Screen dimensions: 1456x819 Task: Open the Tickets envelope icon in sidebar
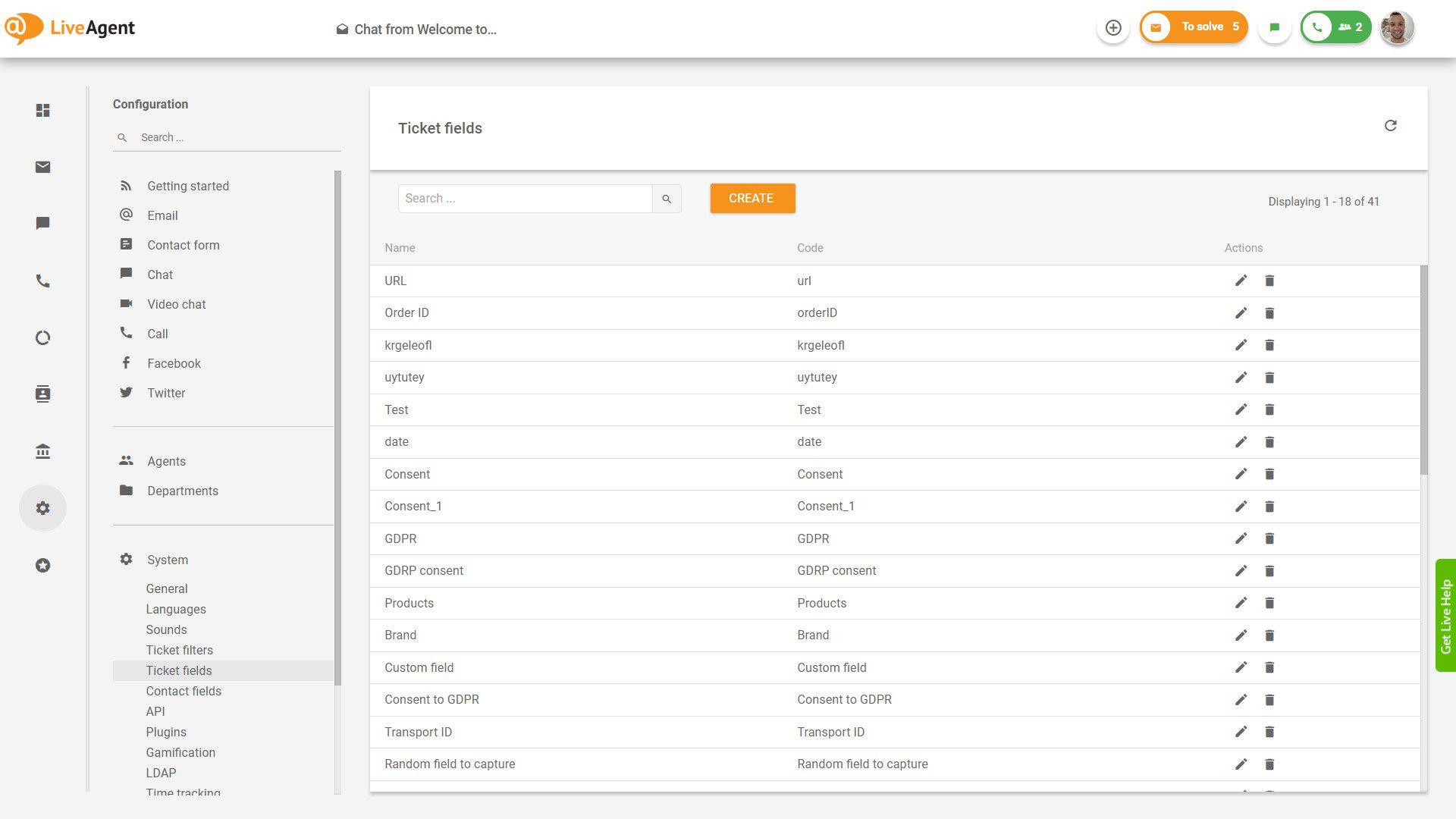(42, 167)
